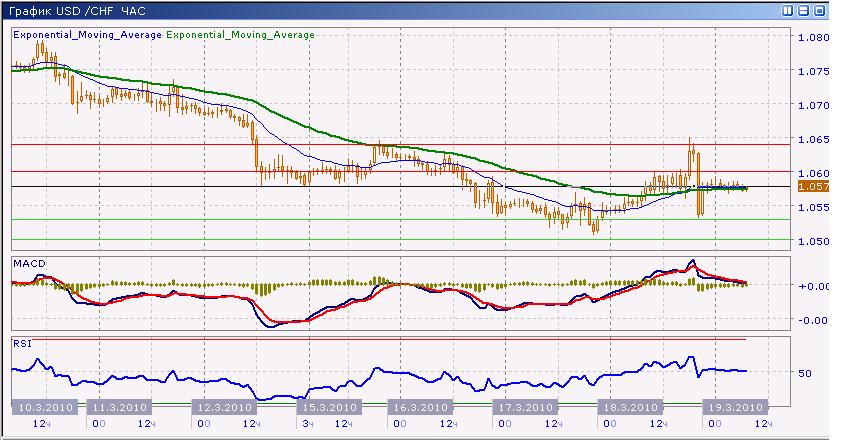Click the '3ч' hour label on time axis
Viewport: 842px width, 440px height.
(308, 424)
